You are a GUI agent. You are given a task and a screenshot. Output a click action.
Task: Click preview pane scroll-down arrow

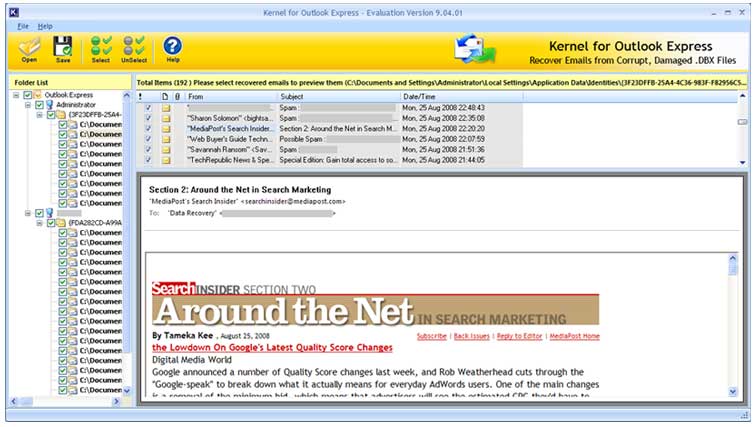[x=733, y=392]
